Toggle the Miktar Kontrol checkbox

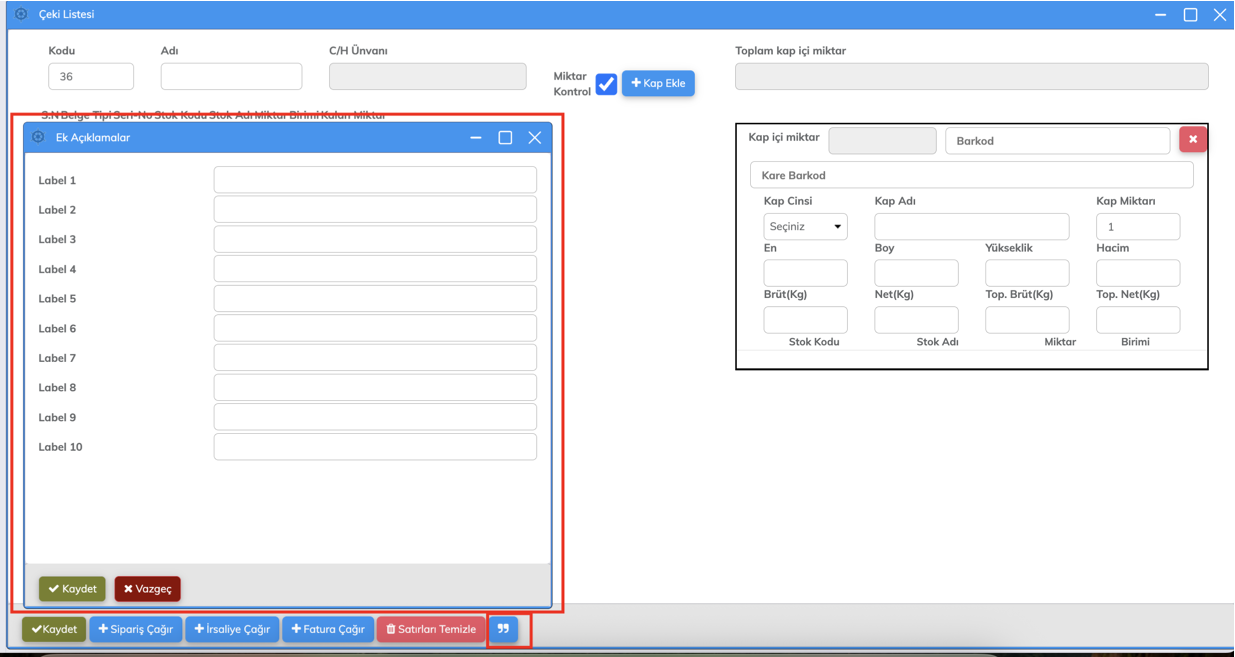pos(606,84)
